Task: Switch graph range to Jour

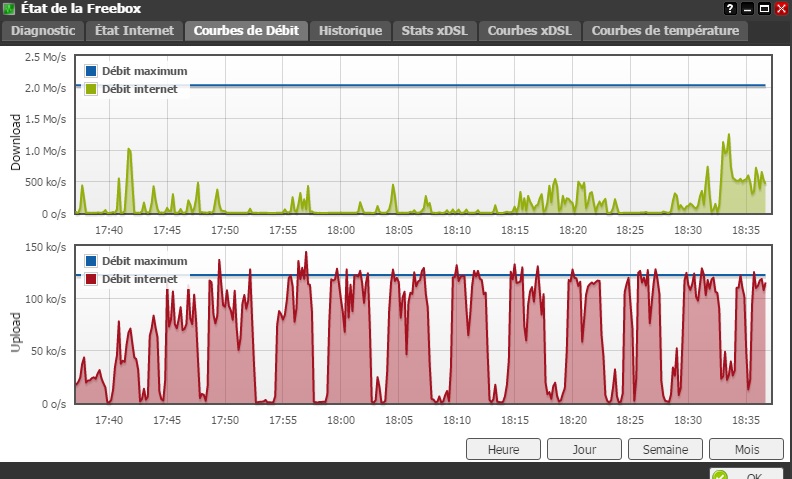Action: [584, 449]
